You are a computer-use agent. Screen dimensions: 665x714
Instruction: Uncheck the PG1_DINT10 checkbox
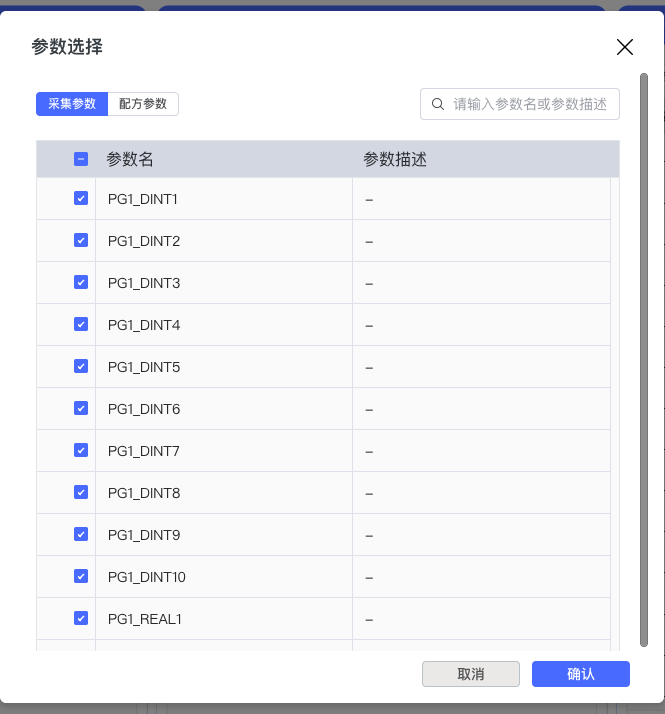[81, 577]
